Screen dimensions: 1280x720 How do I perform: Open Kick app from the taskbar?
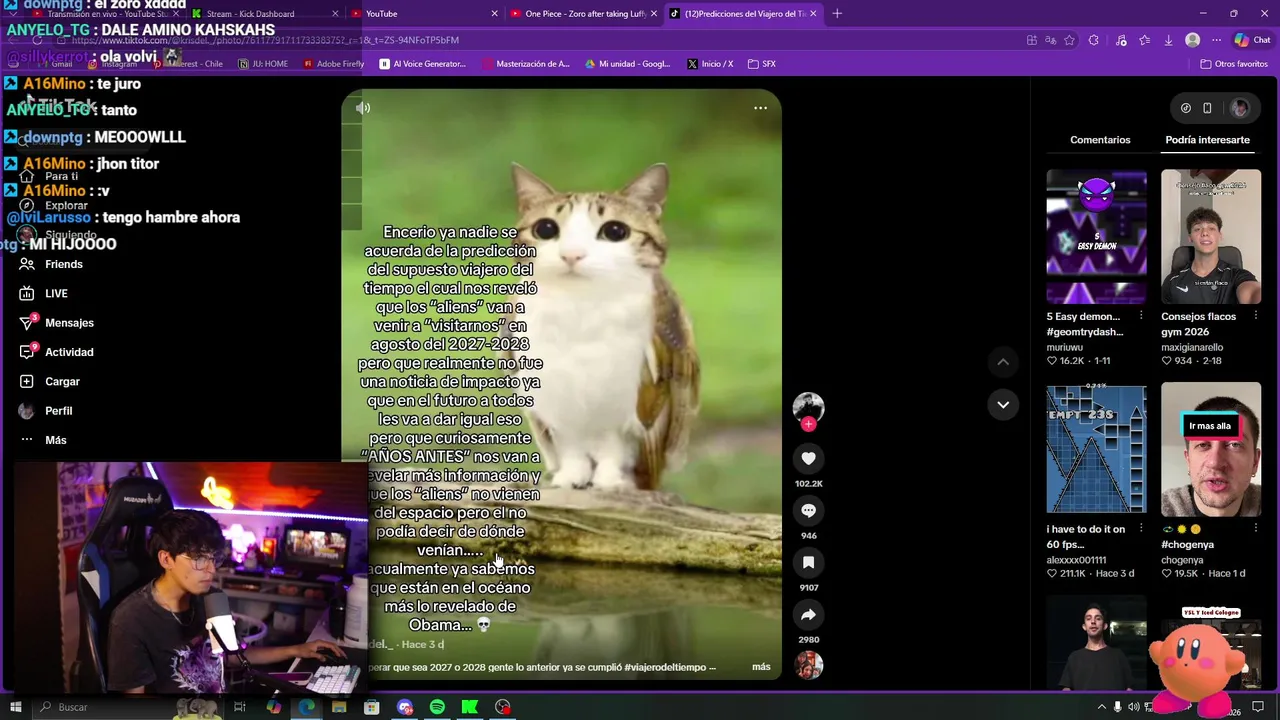coord(469,707)
